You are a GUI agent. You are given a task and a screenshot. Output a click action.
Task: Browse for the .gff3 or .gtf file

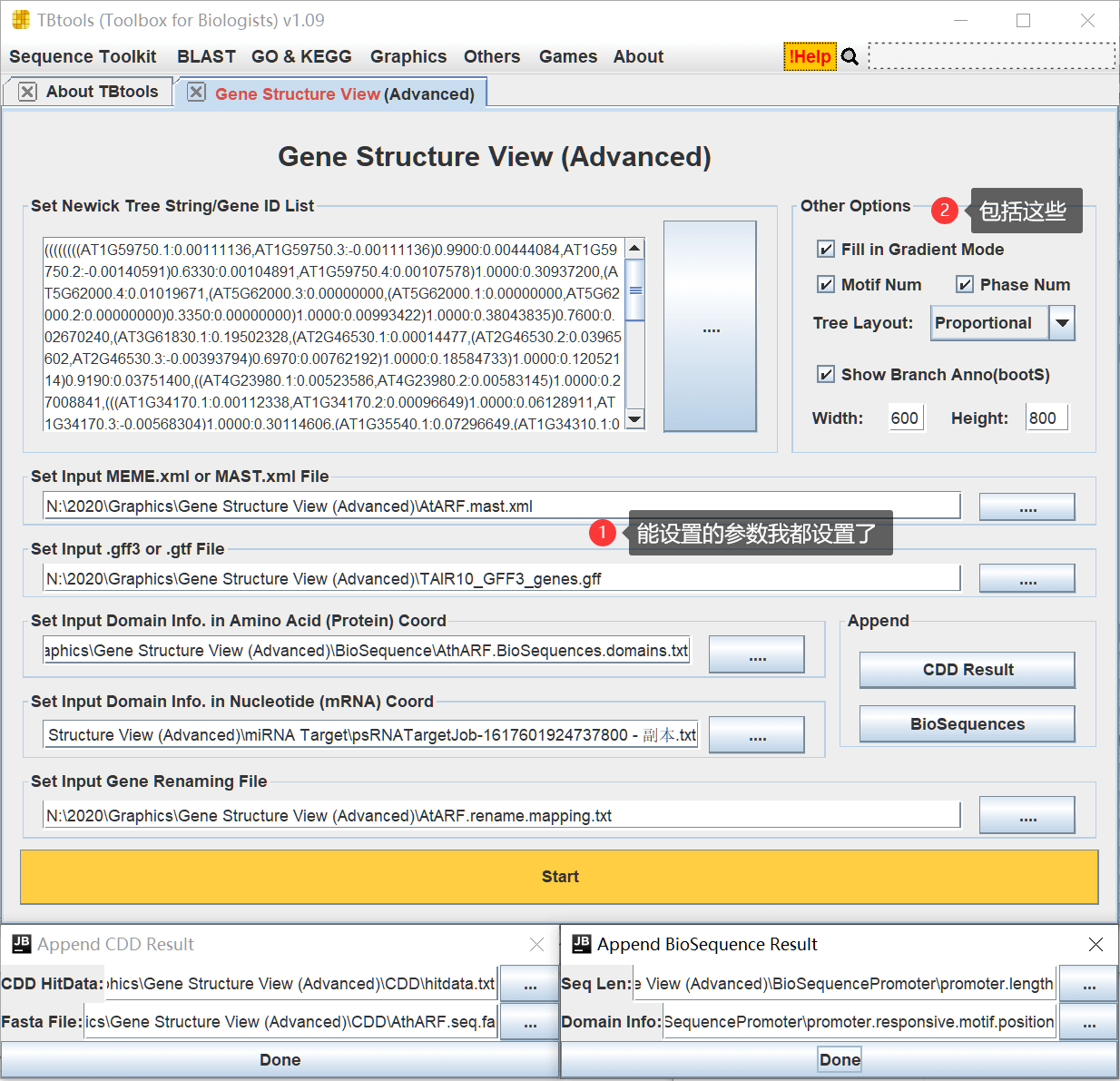click(1027, 578)
